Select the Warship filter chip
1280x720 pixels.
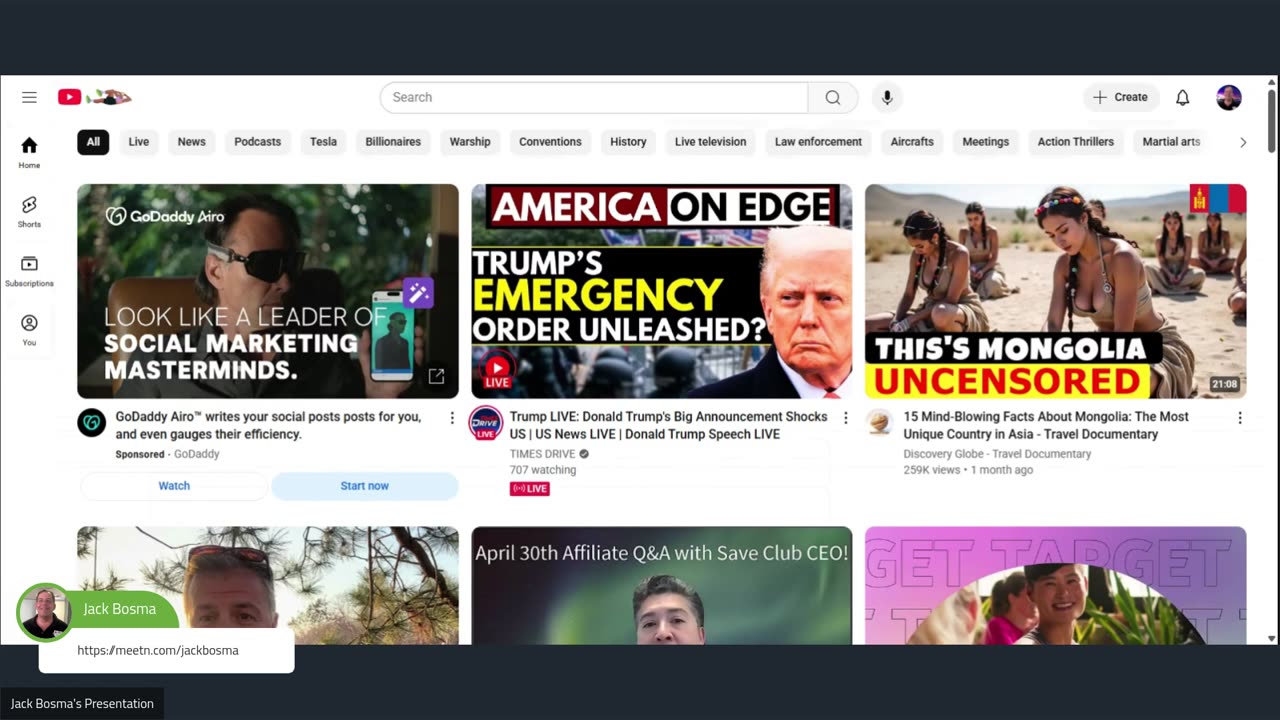pyautogui.click(x=470, y=142)
